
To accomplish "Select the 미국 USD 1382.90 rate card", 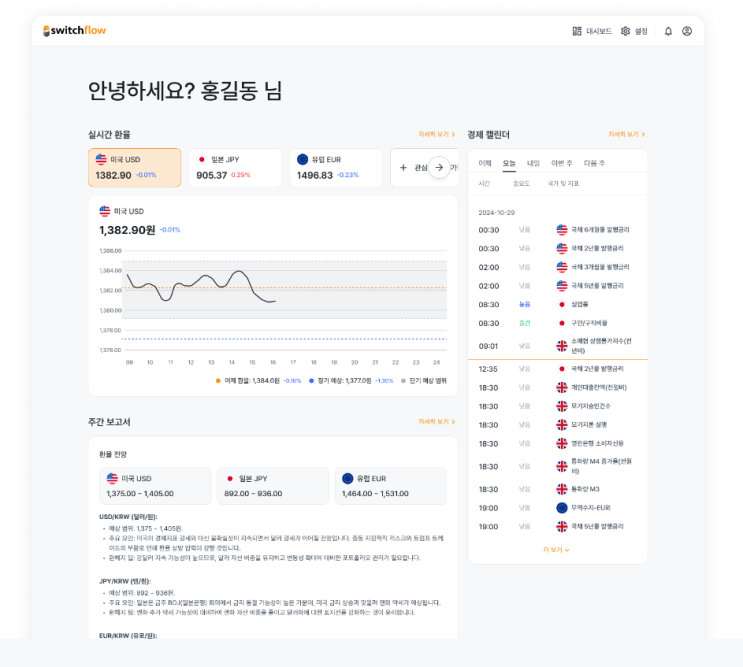I will (135, 168).
